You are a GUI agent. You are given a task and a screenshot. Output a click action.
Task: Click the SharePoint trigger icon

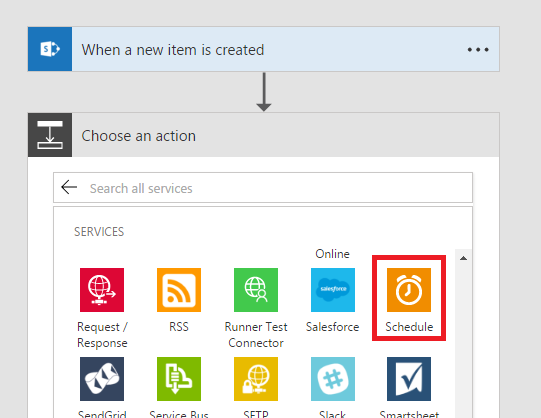[50, 49]
